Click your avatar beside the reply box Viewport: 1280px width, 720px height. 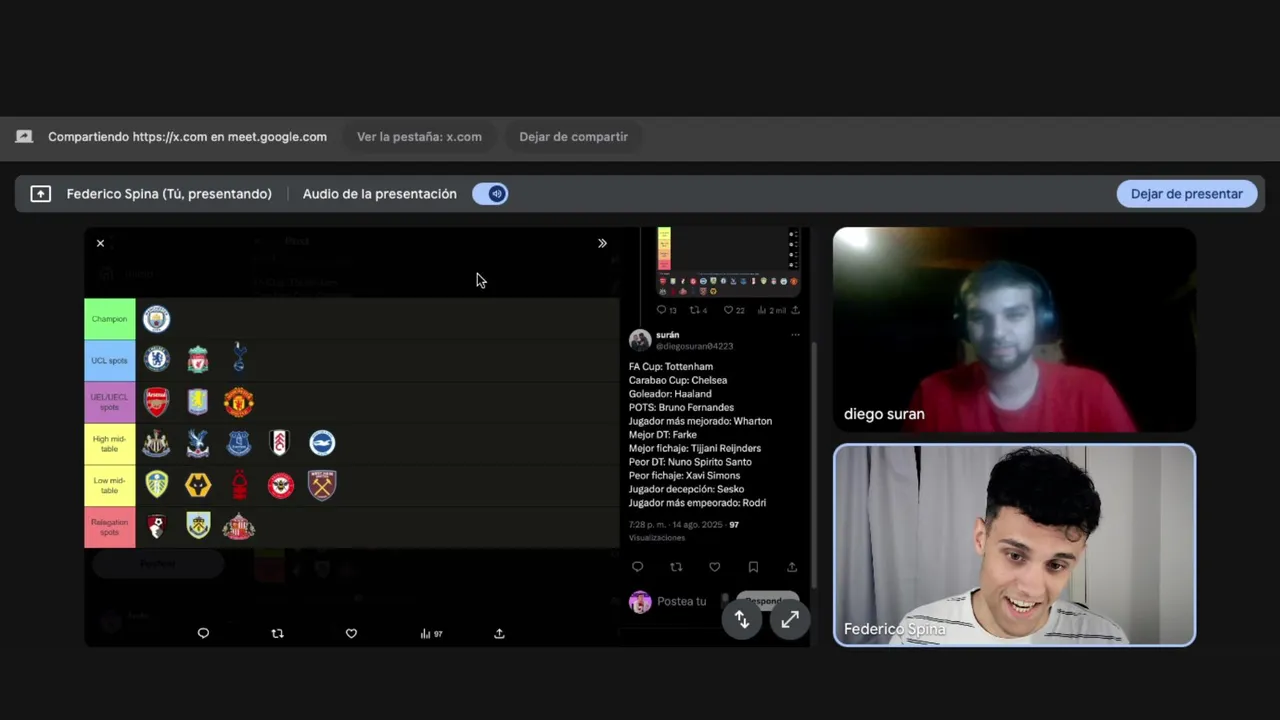tap(640, 602)
